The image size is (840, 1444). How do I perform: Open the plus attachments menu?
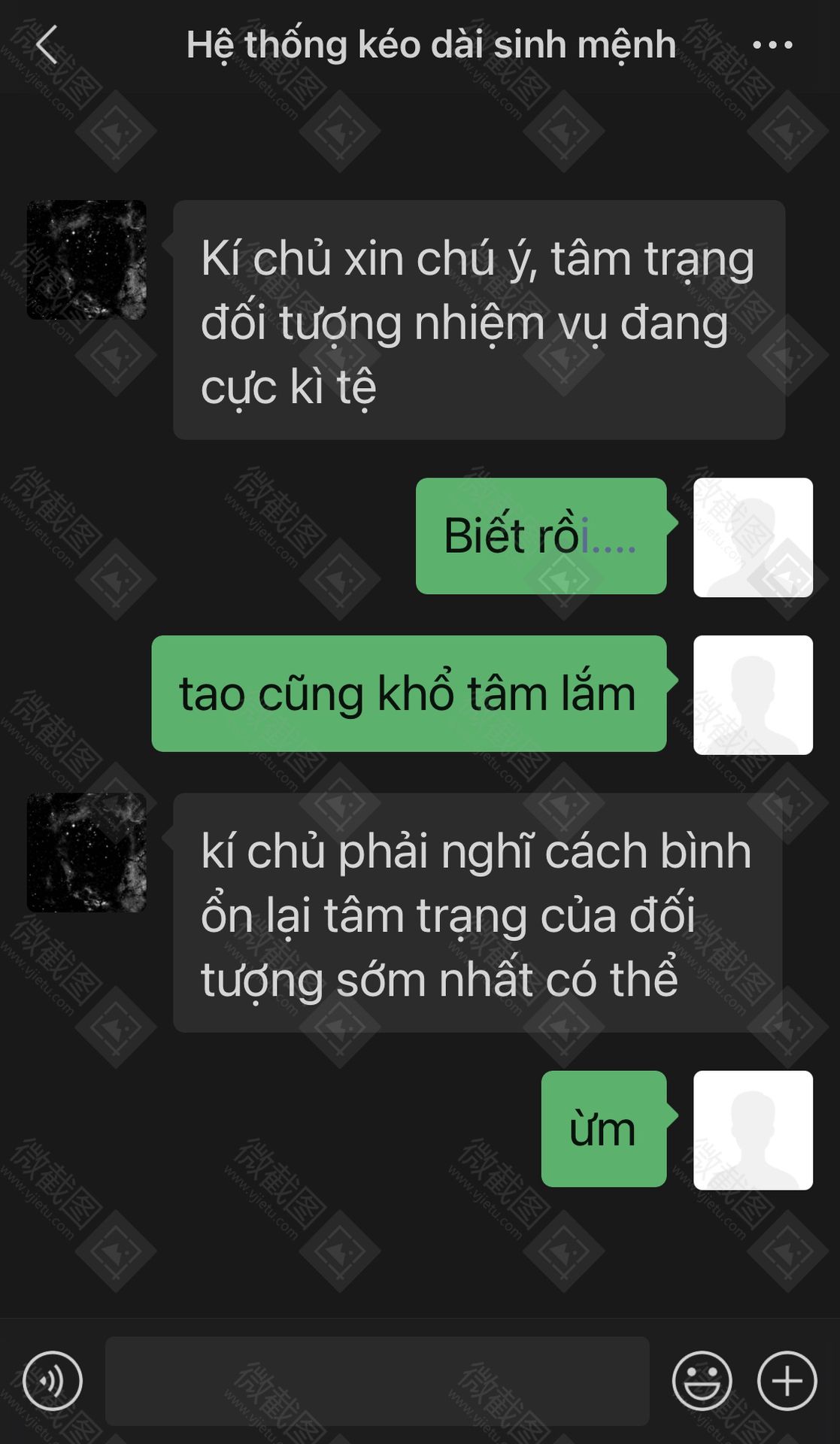(x=787, y=1380)
